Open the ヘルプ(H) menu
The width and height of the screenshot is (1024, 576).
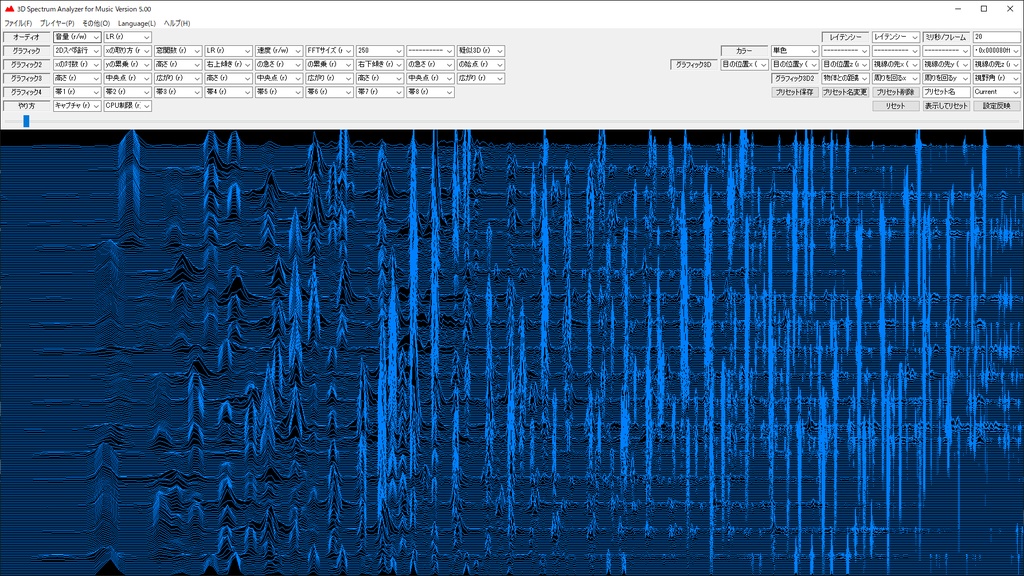click(x=176, y=24)
